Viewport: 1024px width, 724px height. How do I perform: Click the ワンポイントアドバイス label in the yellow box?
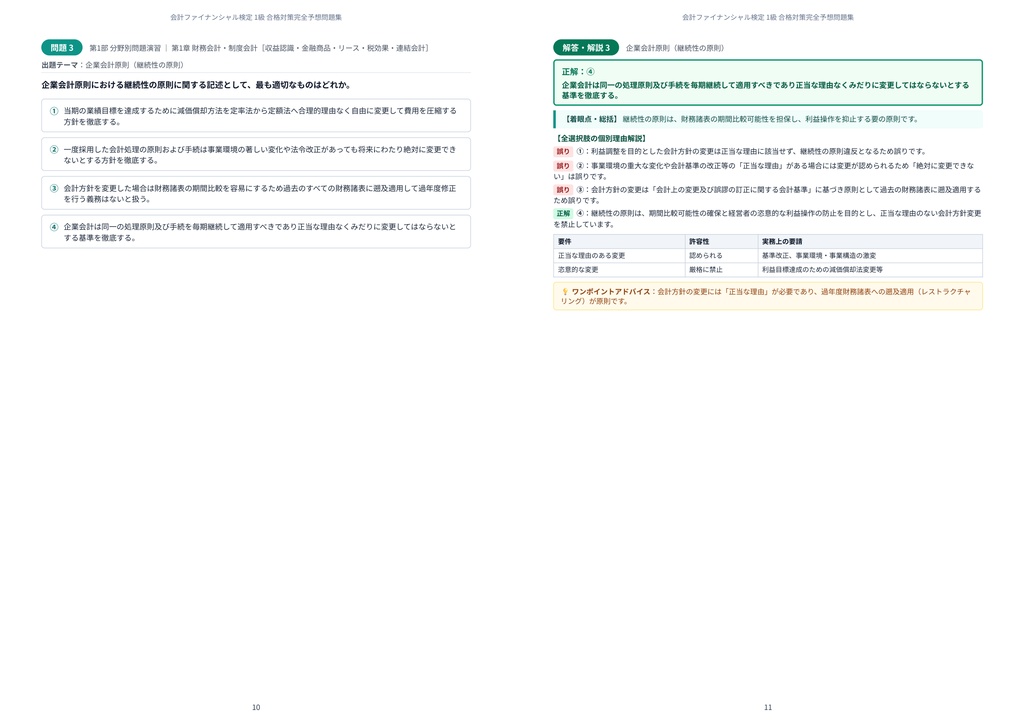pos(611,292)
